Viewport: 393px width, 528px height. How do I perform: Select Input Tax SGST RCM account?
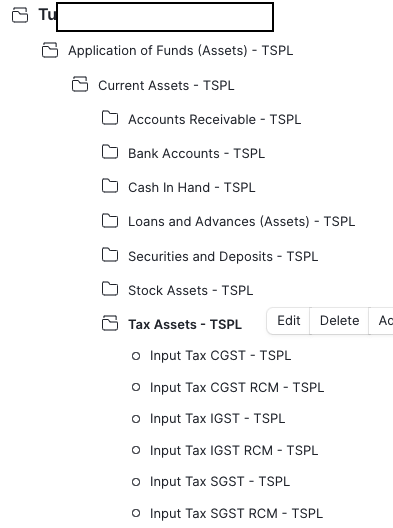coord(236,513)
